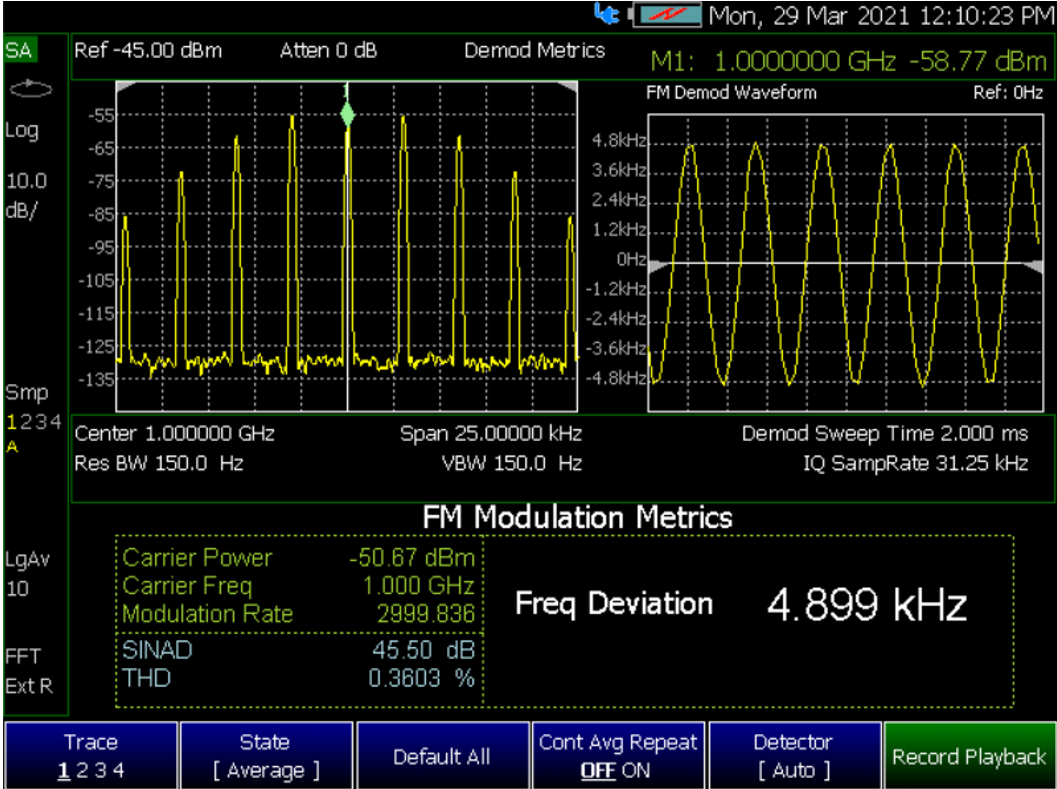Click the trace 1234 indicator in sidebar
This screenshot has height=789, width=1057.
34,422
